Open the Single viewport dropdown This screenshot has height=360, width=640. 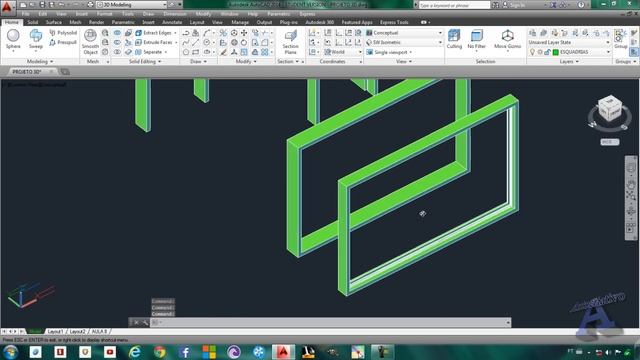pyautogui.click(x=390, y=52)
